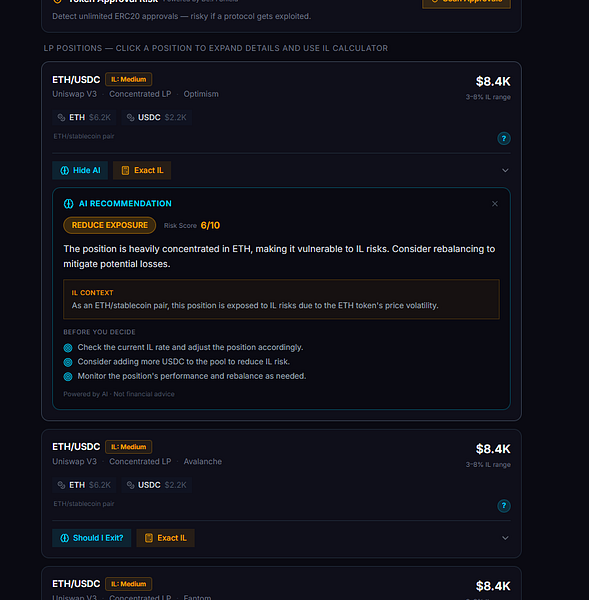This screenshot has height=600, width=589.
Task: Click the Optimism network label
Action: coord(201,94)
